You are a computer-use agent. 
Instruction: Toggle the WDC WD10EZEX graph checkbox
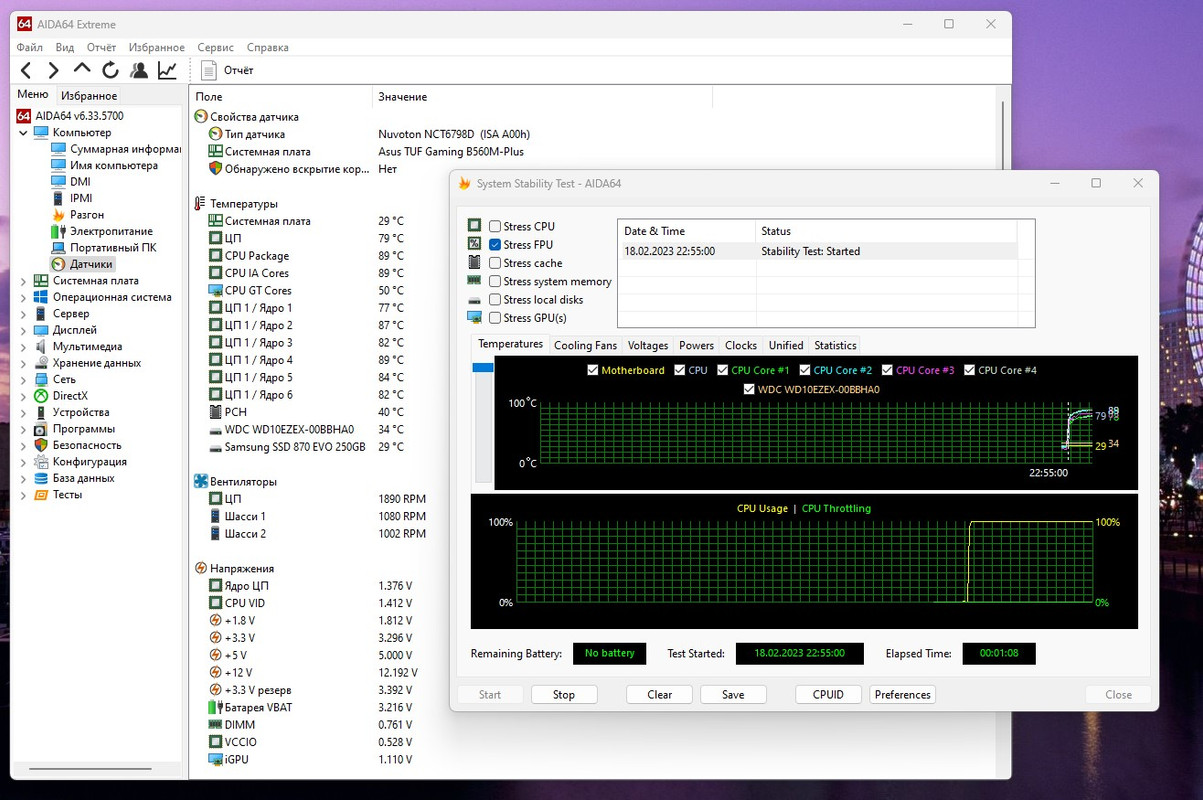pyautogui.click(x=750, y=389)
